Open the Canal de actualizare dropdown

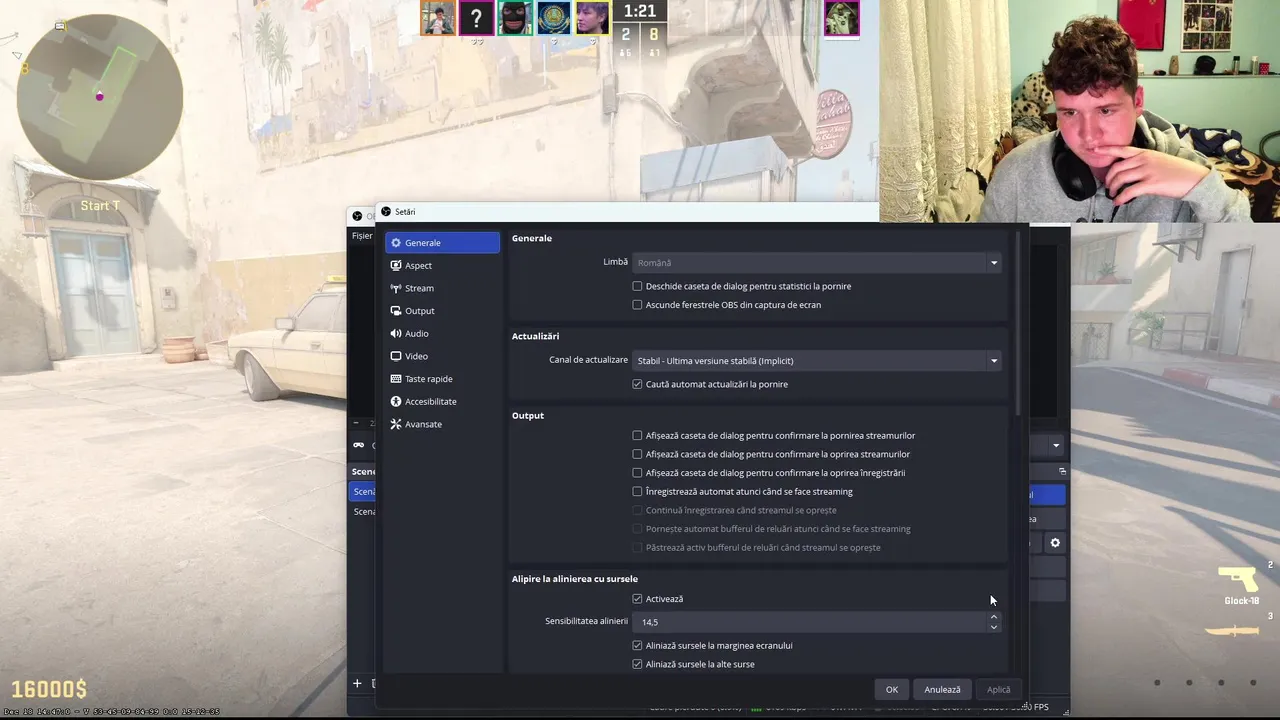(x=816, y=361)
